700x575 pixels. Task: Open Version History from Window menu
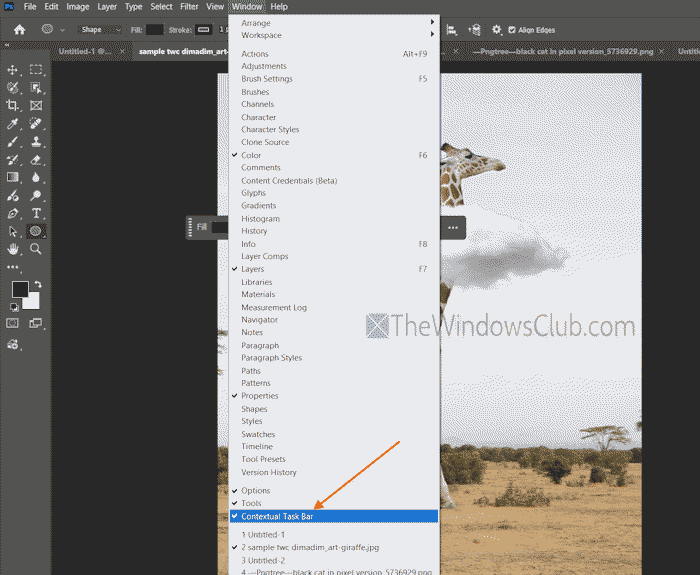click(333, 472)
